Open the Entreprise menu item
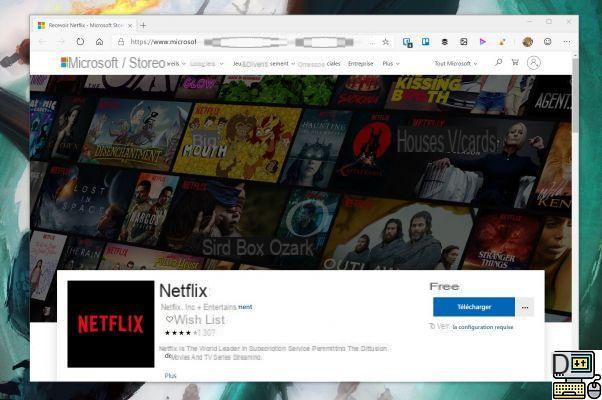The width and height of the screenshot is (602, 400). click(361, 64)
